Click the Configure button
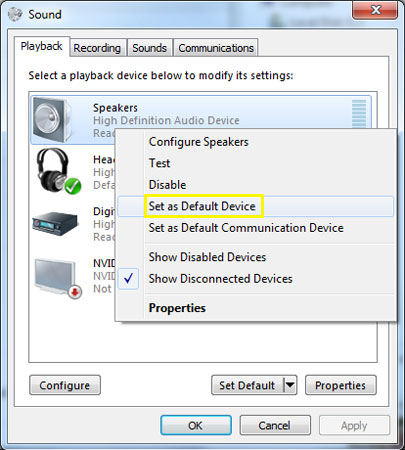Image resolution: width=405 pixels, height=450 pixels. (x=65, y=385)
